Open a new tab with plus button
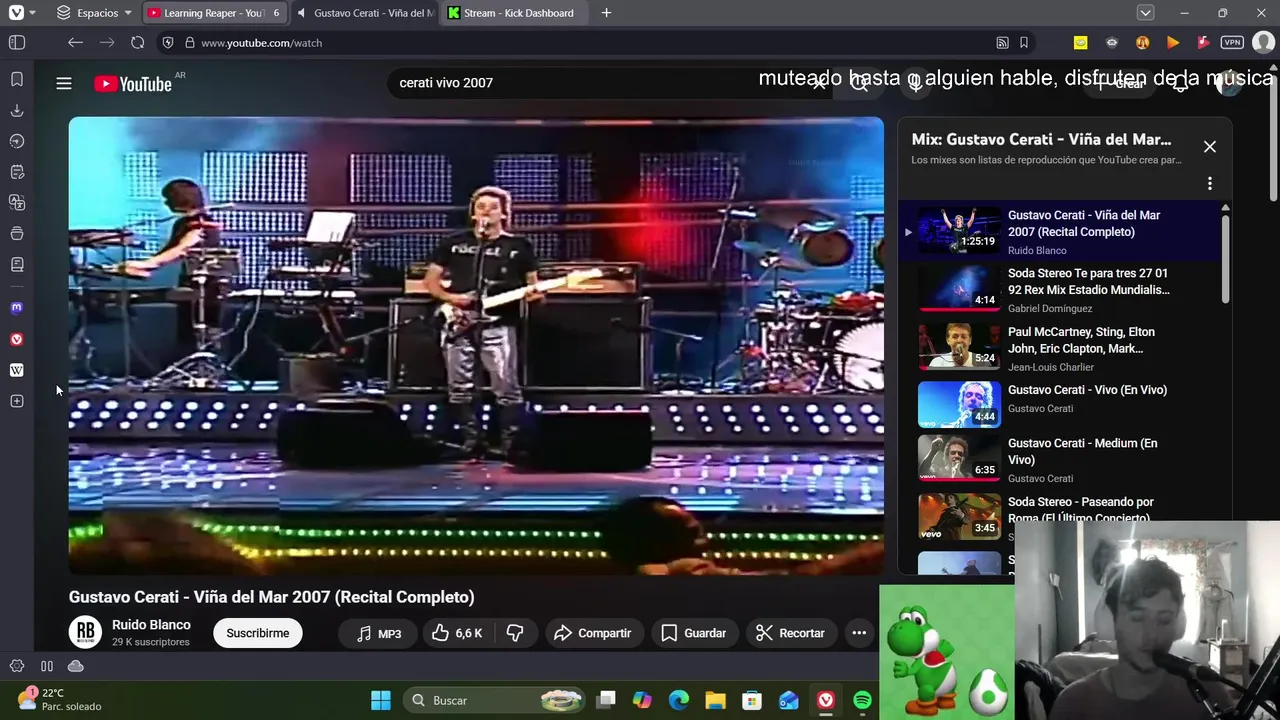Viewport: 1280px width, 720px height. [x=606, y=13]
